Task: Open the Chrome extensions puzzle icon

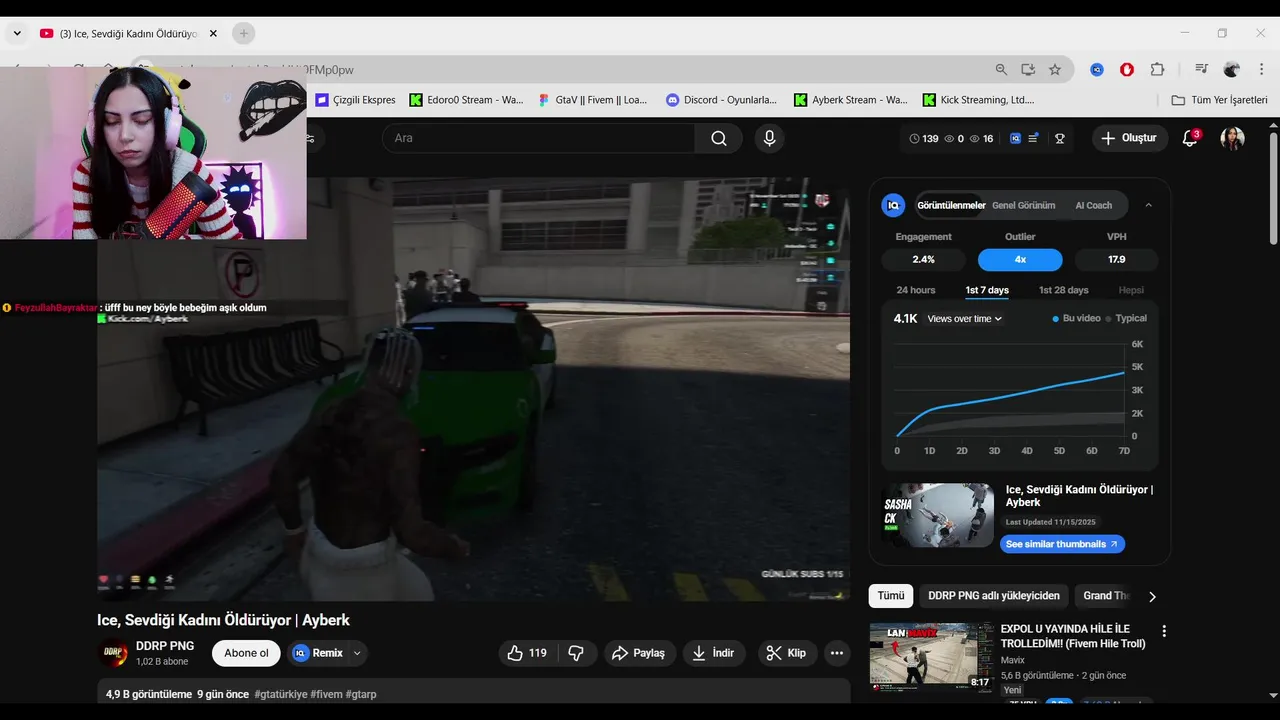Action: click(1157, 69)
